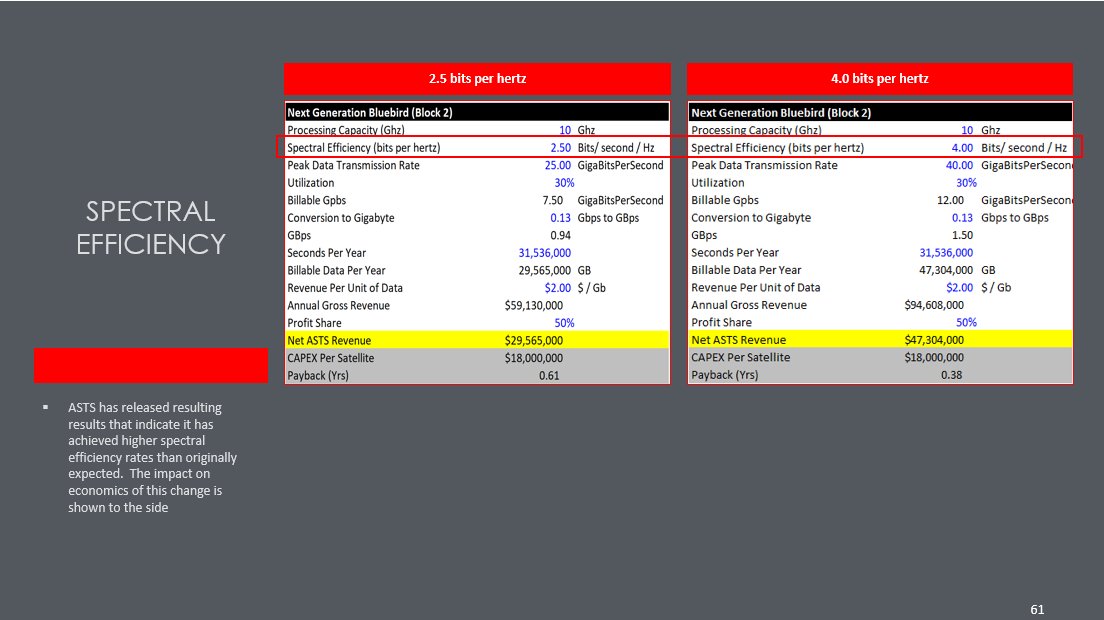Click the 30% utilization value in the 4.0 table
Image resolution: width=1104 pixels, height=620 pixels.
click(966, 183)
